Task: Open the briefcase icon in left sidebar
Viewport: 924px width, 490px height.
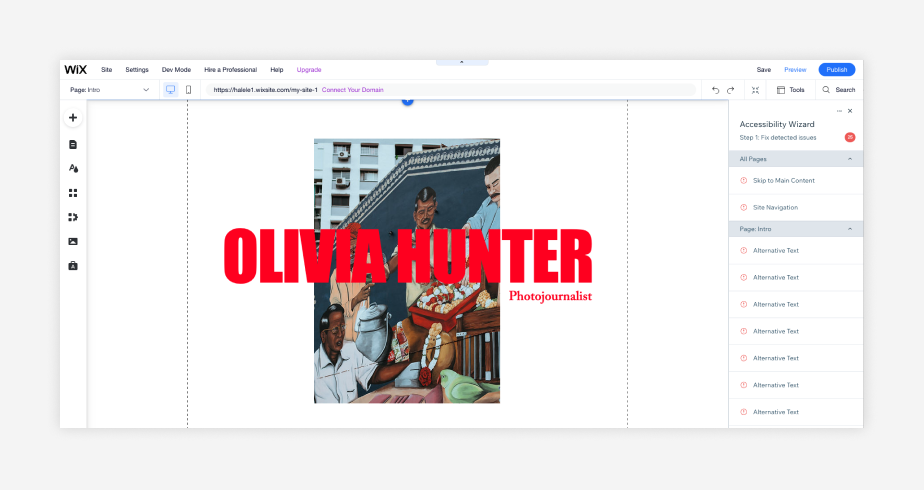Action: click(x=73, y=266)
